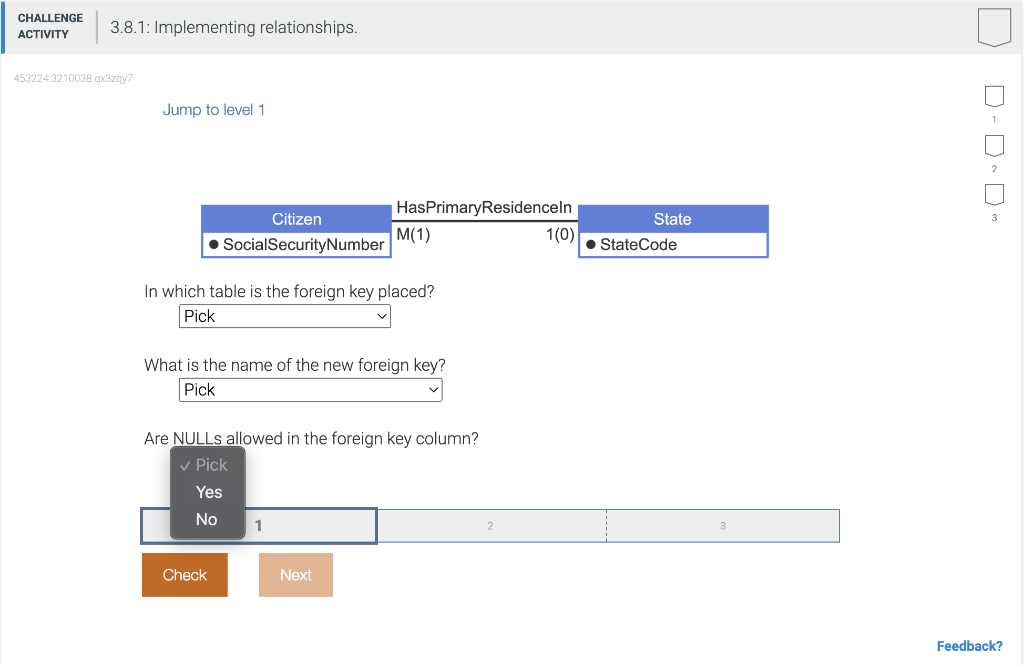Open the new foreign key name dropdown
1024x665 pixels.
[x=311, y=390]
